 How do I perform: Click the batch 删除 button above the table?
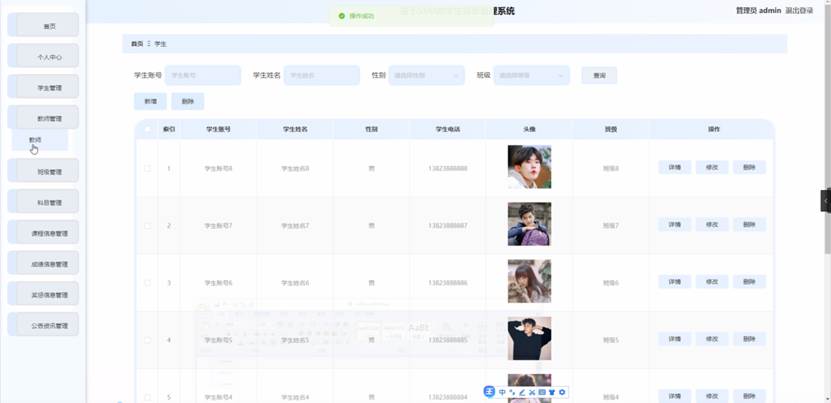tap(188, 101)
